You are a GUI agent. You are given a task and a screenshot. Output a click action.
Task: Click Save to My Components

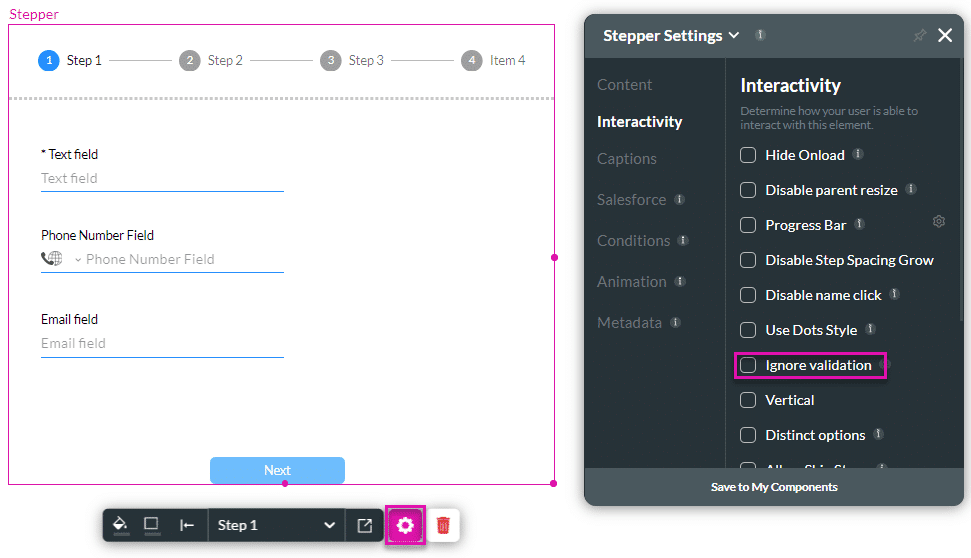coord(774,487)
